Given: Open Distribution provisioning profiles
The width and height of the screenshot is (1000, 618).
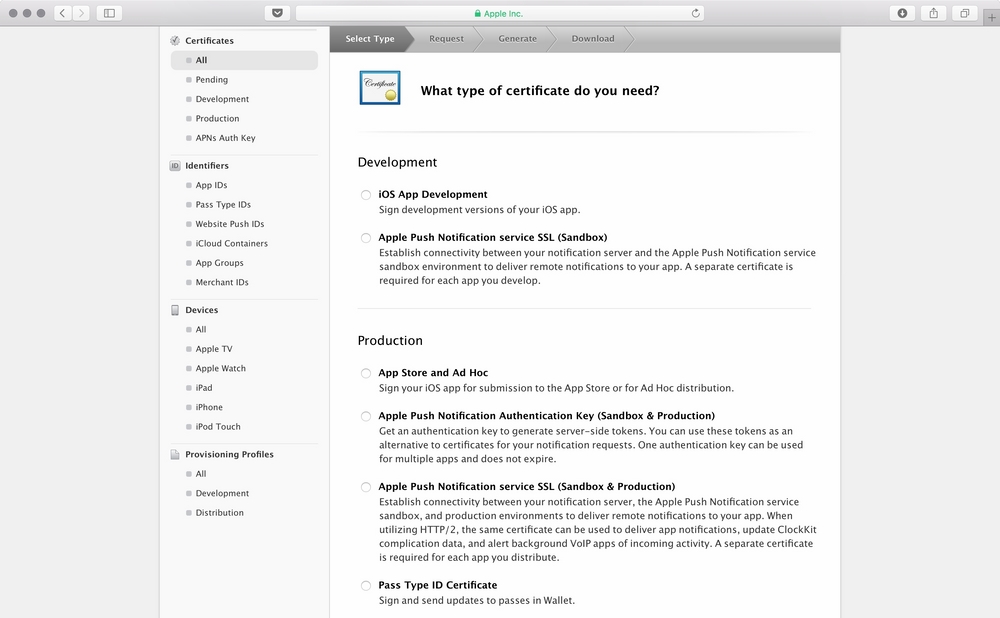Looking at the screenshot, I should coord(219,513).
